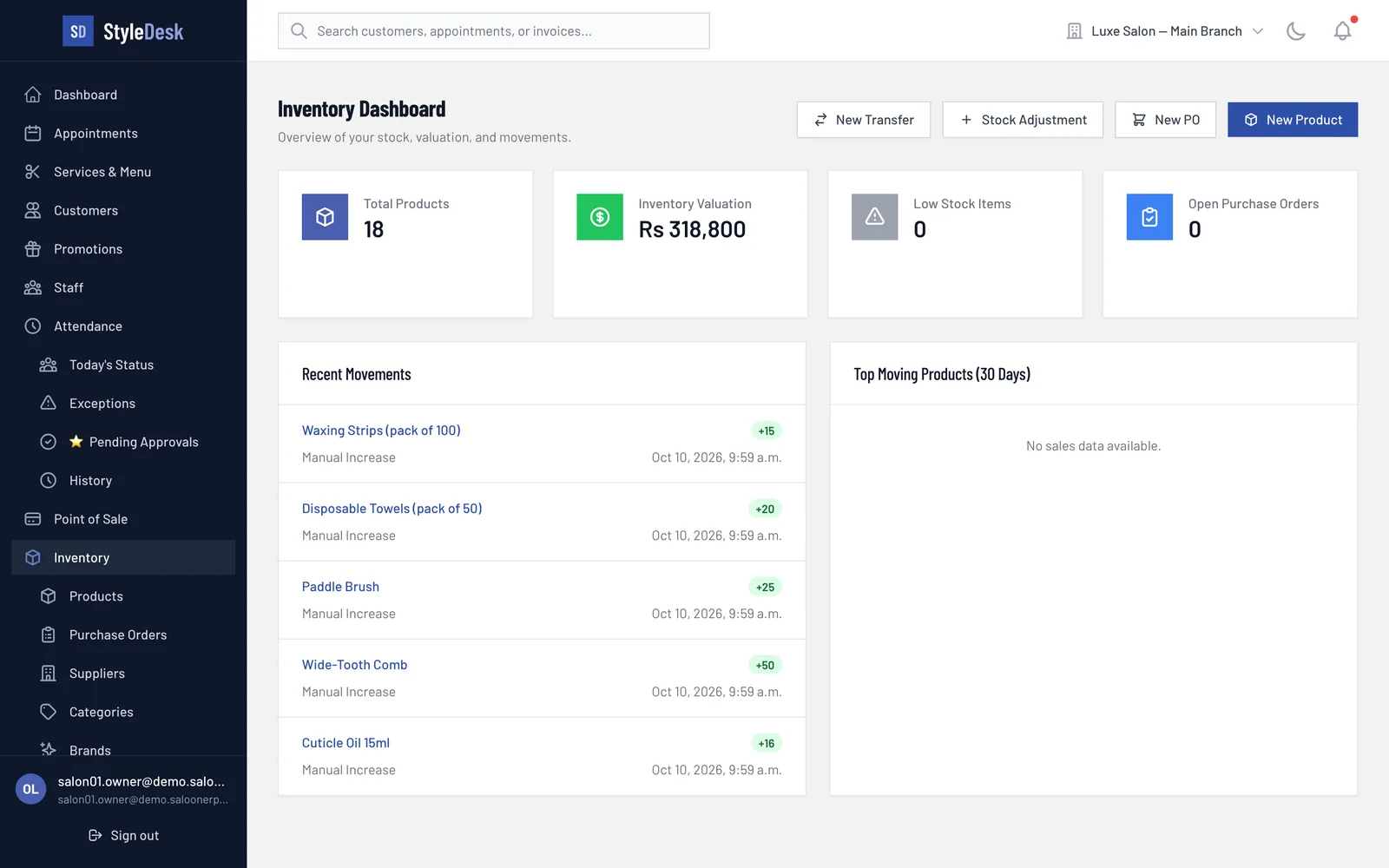This screenshot has height=868, width=1389.
Task: Open notifications from the bell icon
Action: (x=1342, y=31)
